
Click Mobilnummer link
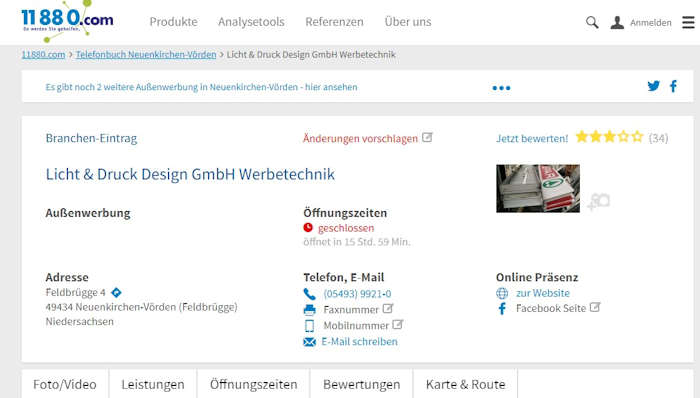356,326
